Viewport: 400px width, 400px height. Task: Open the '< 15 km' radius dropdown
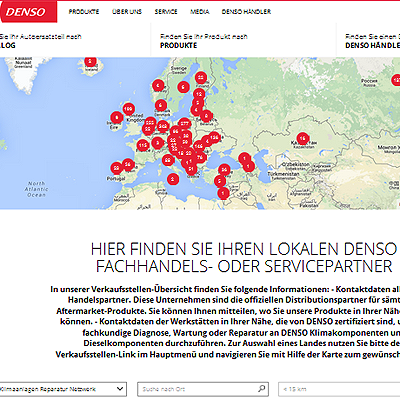point(339,389)
